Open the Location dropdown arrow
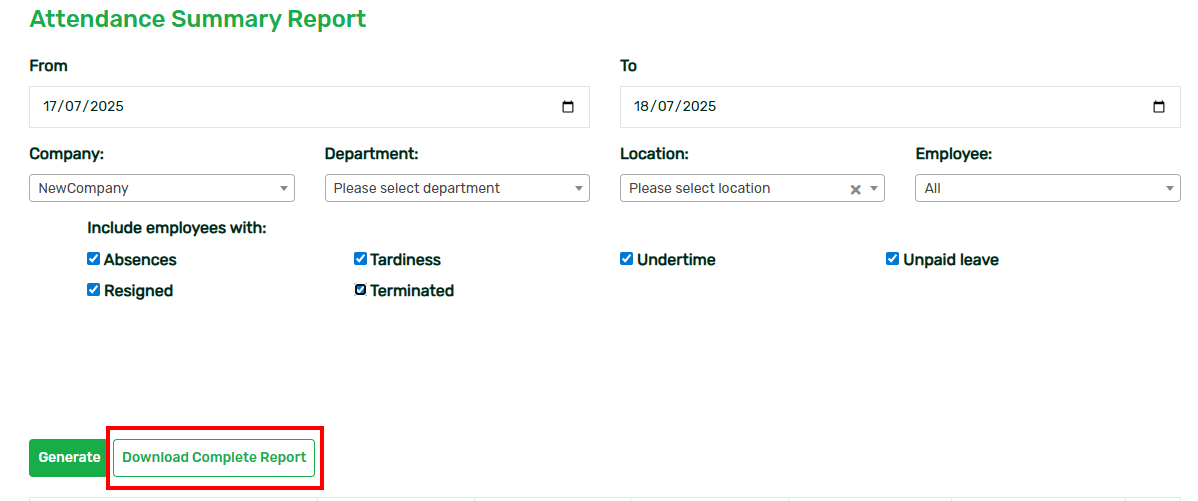 click(874, 189)
